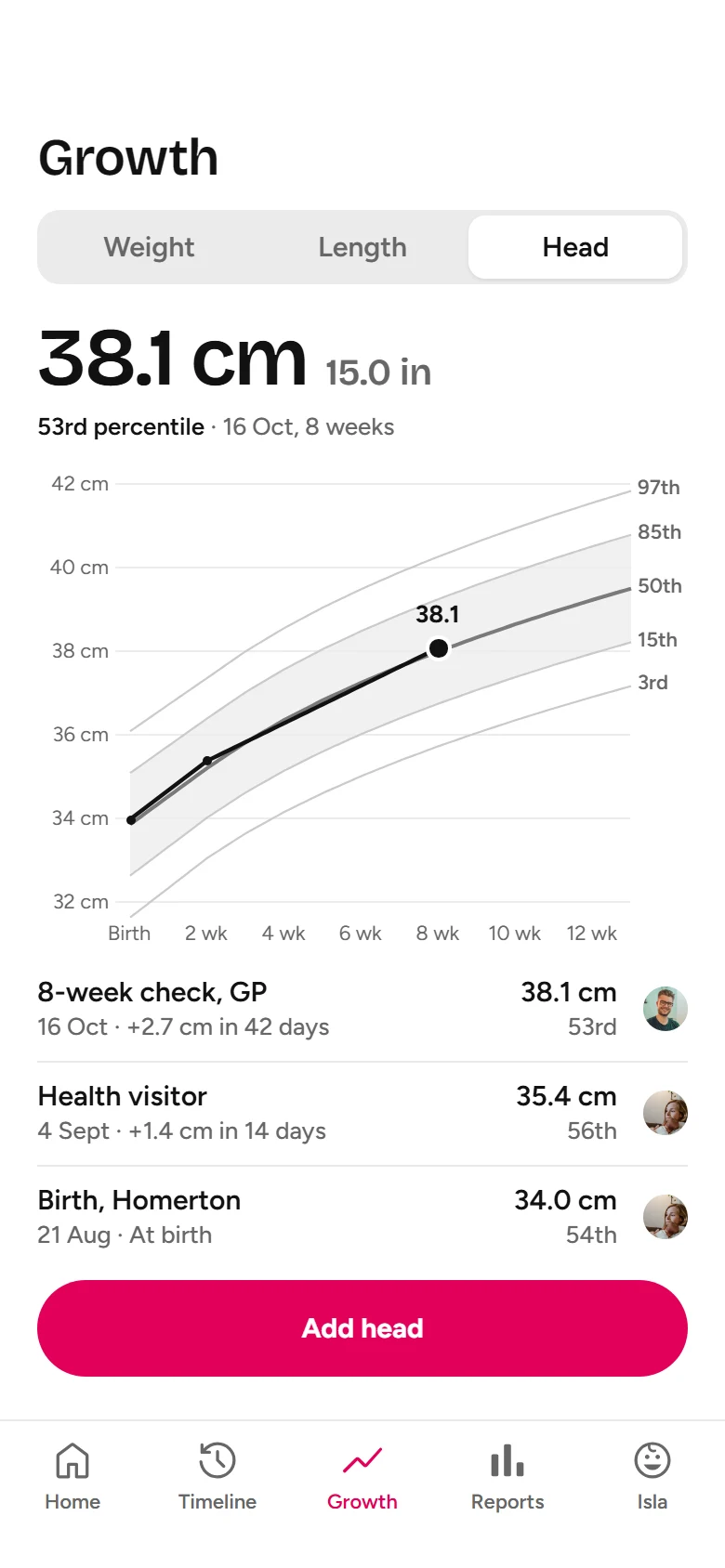Select the Growth chart icon
Screen dimensions: 725x1568
pyautogui.click(x=362, y=1460)
